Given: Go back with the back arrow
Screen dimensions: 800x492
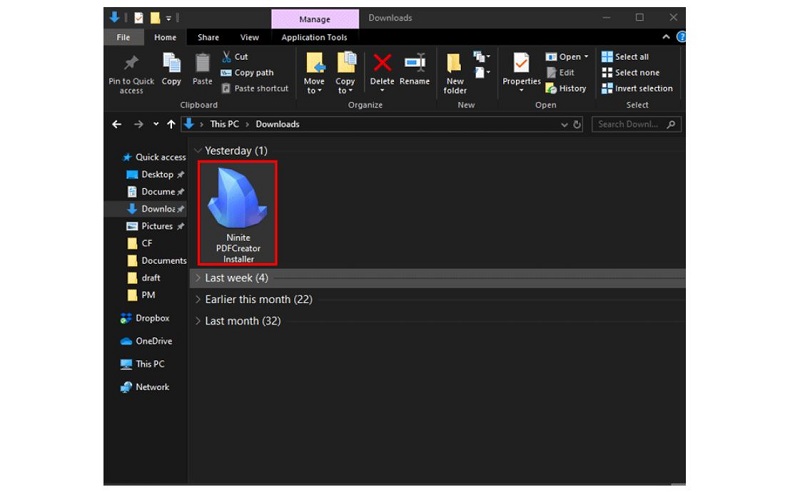Looking at the screenshot, I should [x=117, y=124].
